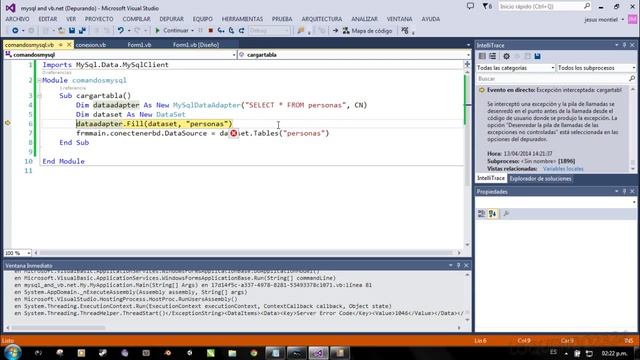Switch to Explorador de soluciones tab
The width and height of the screenshot is (640, 360).
pos(540,179)
